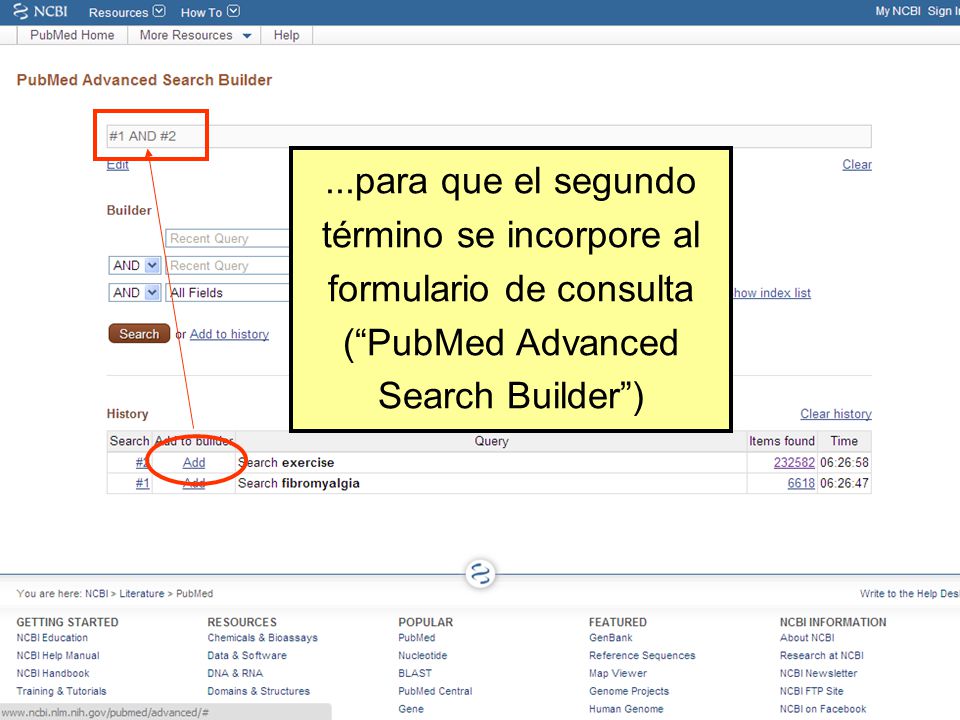Screen dimensions: 960x720
Task: Open NCBI Handbook link
Action: (53, 673)
